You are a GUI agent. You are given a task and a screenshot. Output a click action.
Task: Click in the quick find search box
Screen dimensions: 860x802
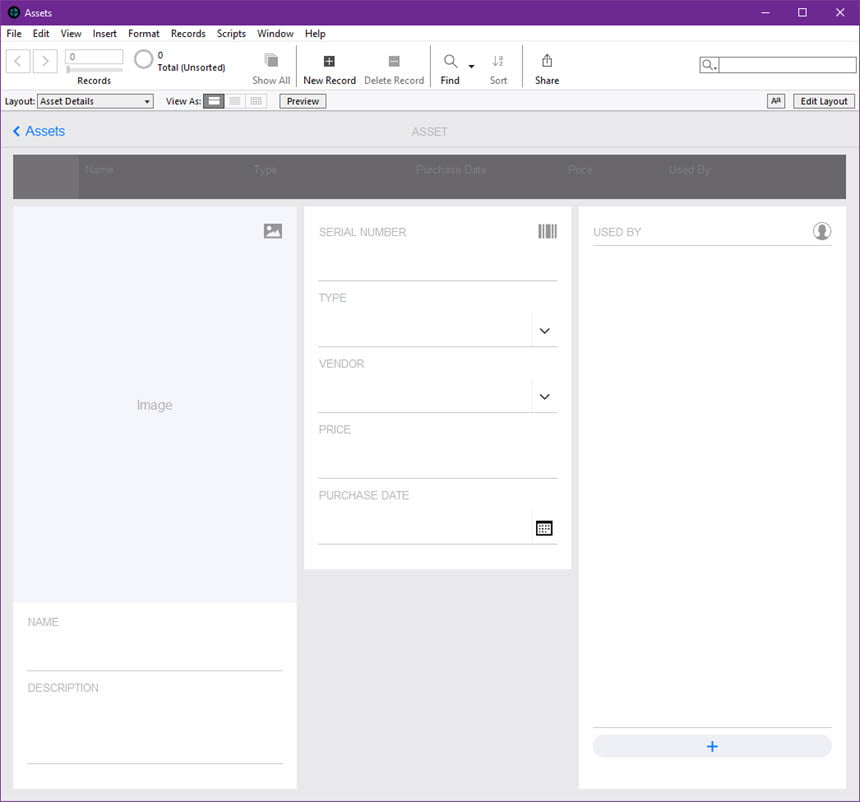pyautogui.click(x=787, y=65)
